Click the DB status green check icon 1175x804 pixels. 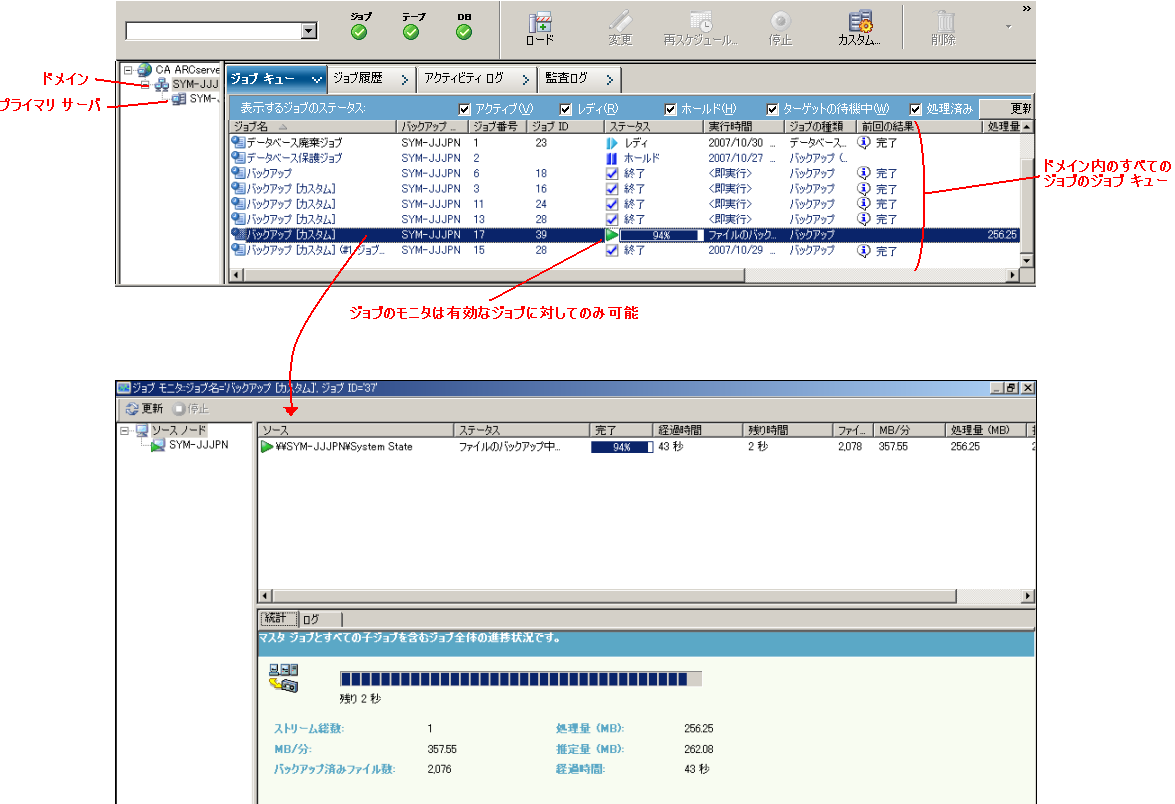pos(464,32)
